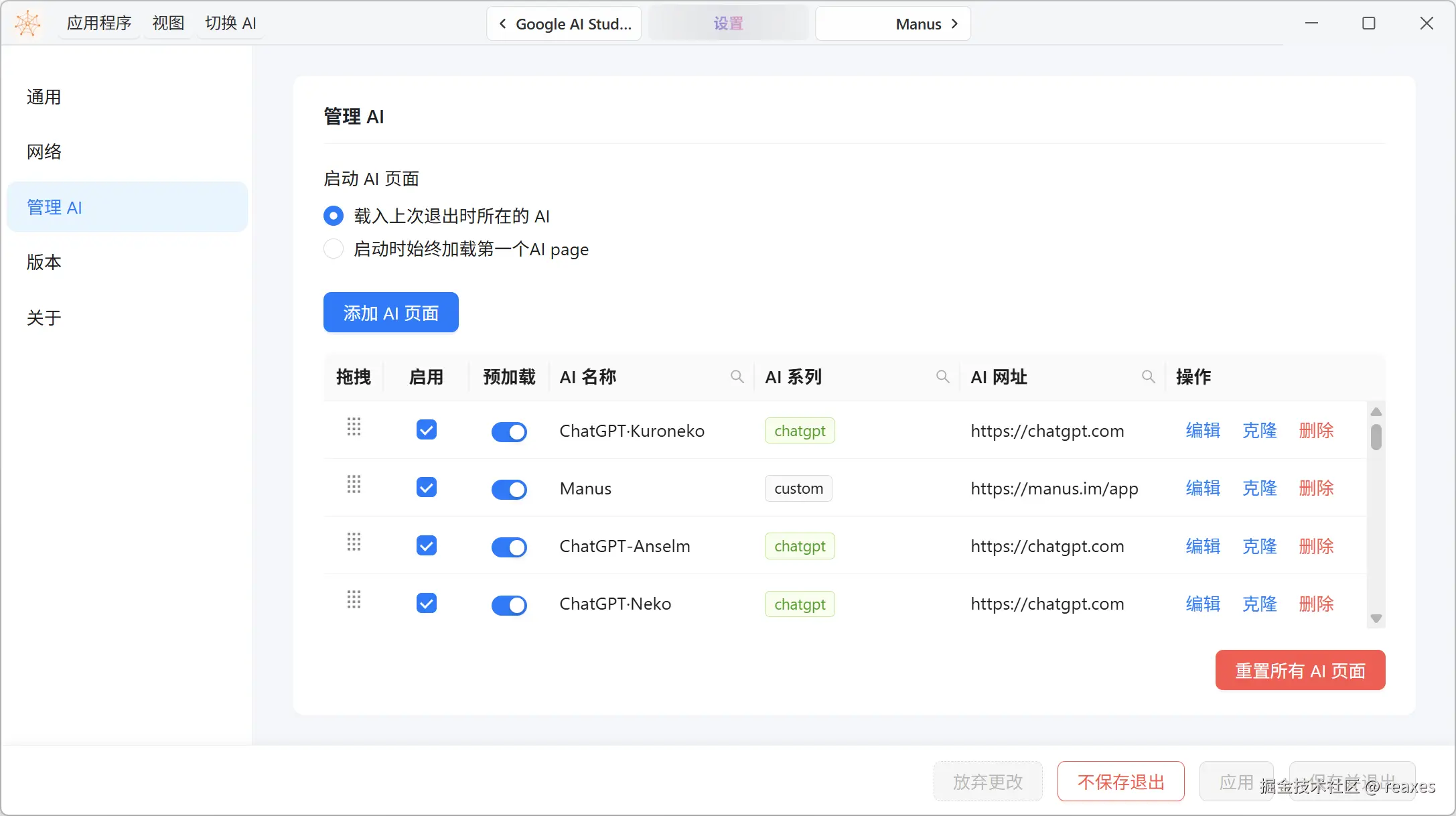Open 版本 settings section
The image size is (1456, 816).
pos(127,262)
